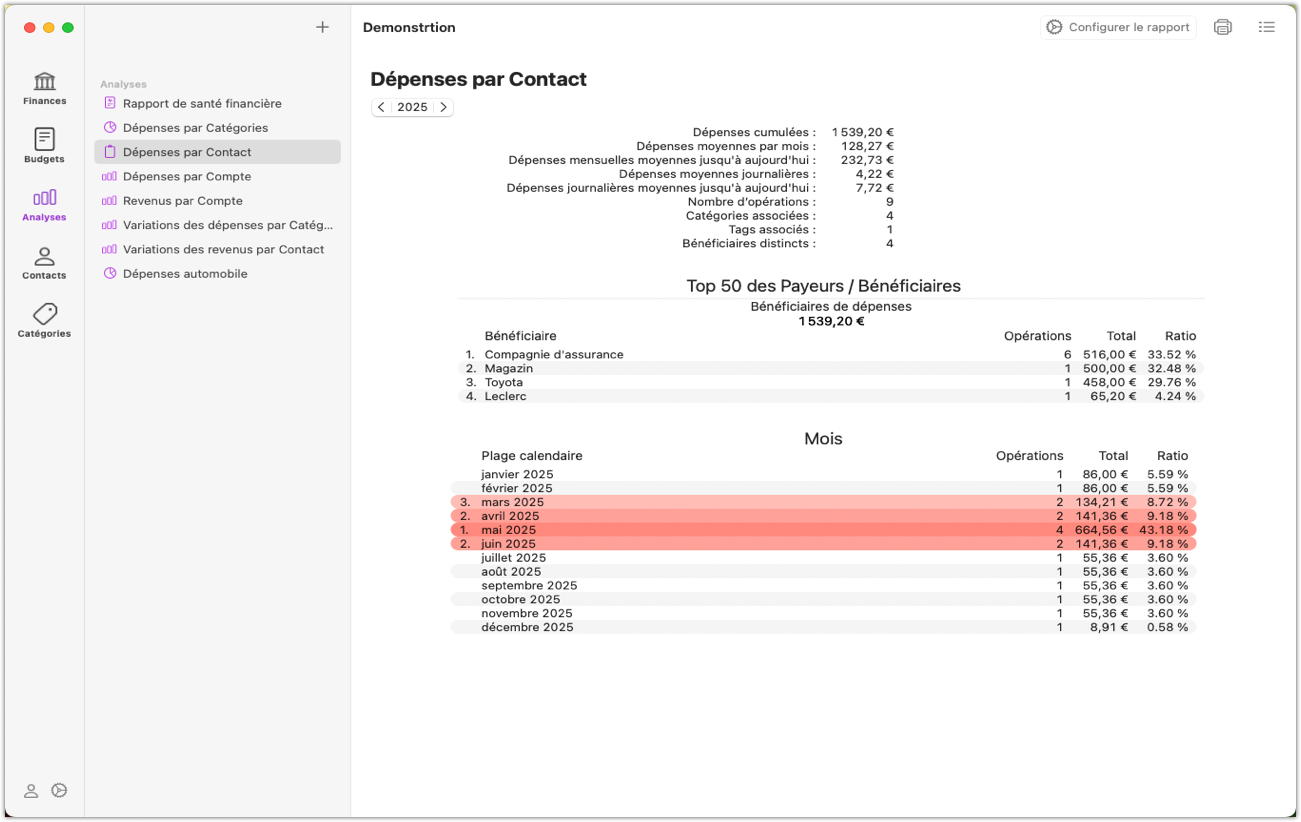
Task: Select Variations des dépenses par Catég… report
Action: (217, 225)
